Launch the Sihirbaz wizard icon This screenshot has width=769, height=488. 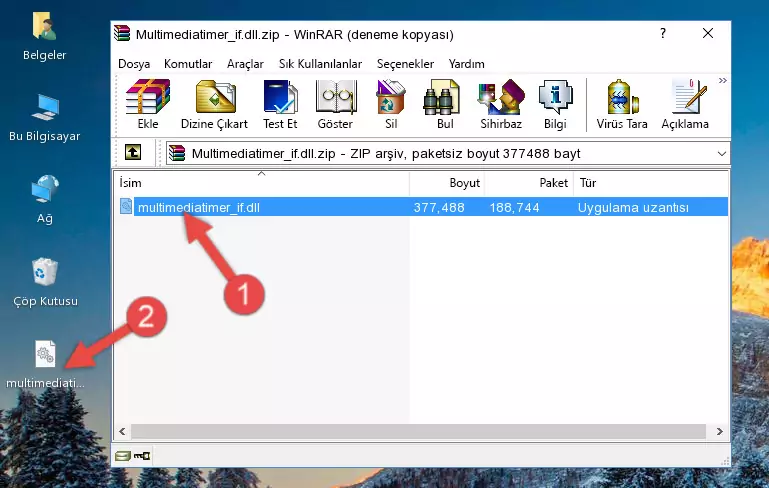501,104
